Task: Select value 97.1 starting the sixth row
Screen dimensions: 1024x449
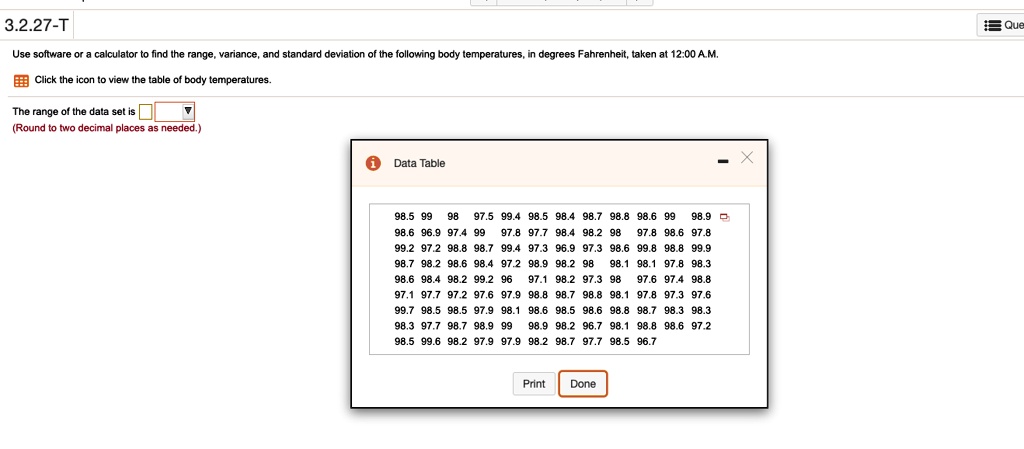Action: pyautogui.click(x=404, y=294)
